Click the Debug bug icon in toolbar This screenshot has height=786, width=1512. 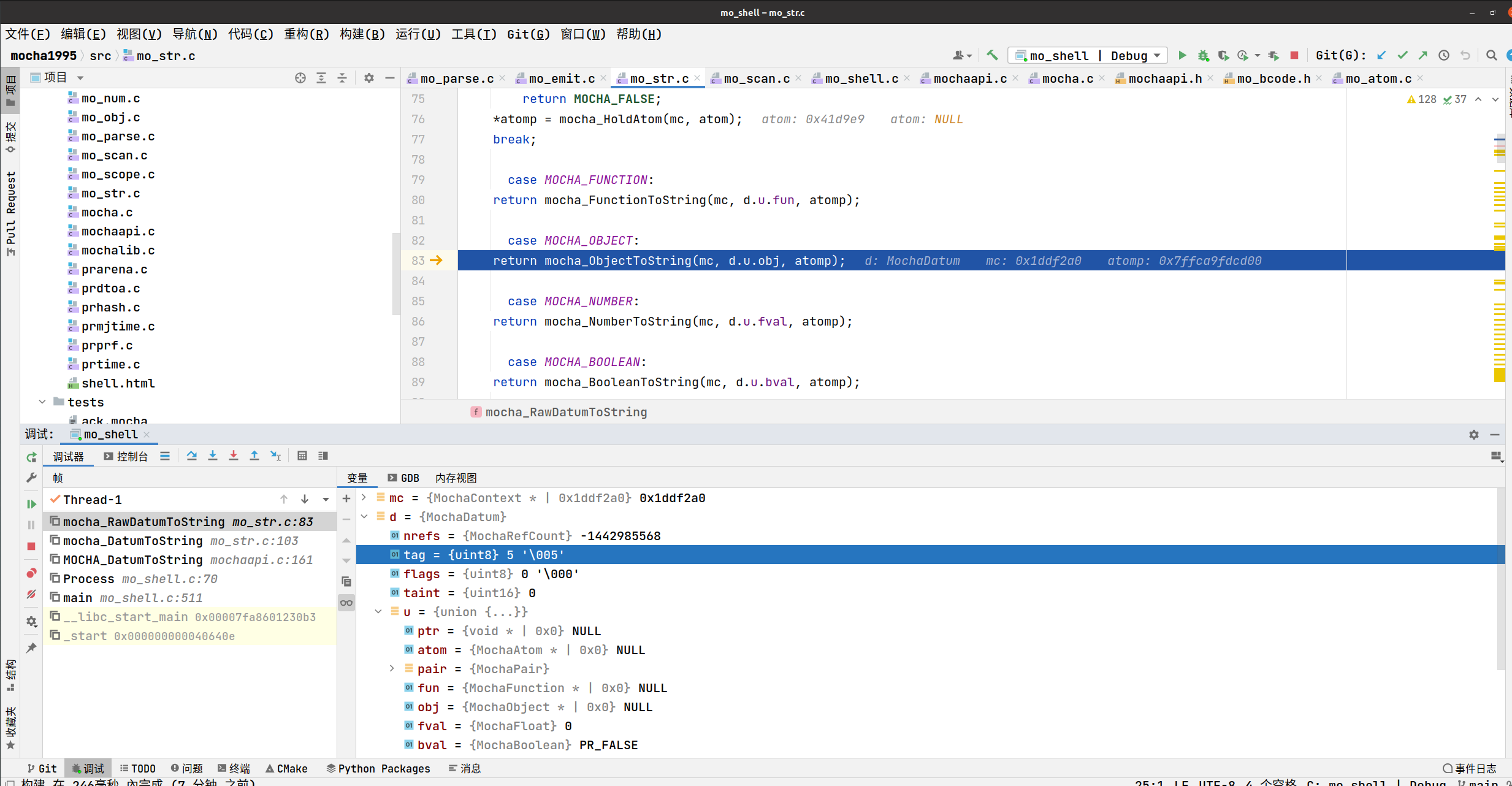click(x=1203, y=55)
